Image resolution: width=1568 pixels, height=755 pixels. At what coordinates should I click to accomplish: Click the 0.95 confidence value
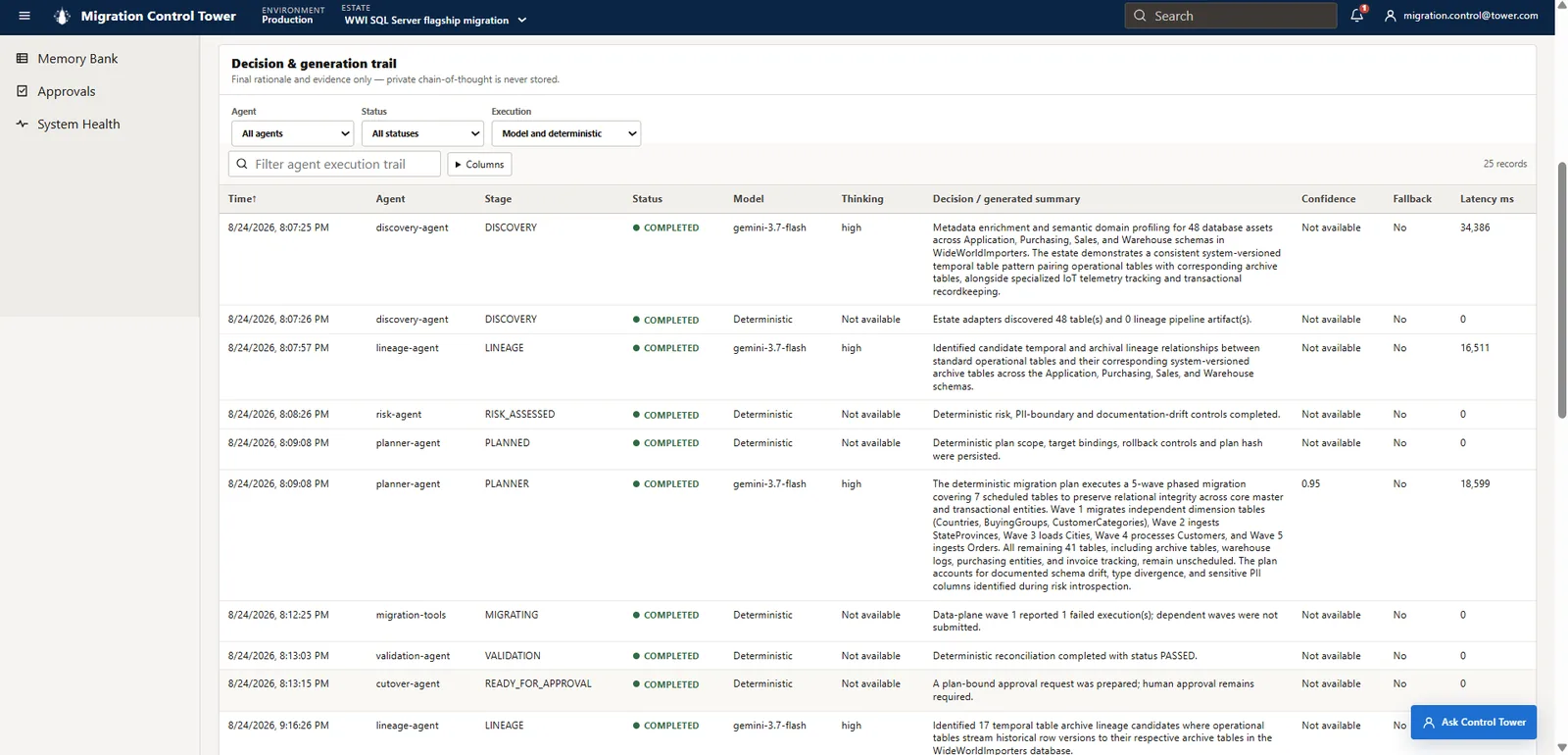coord(1310,484)
